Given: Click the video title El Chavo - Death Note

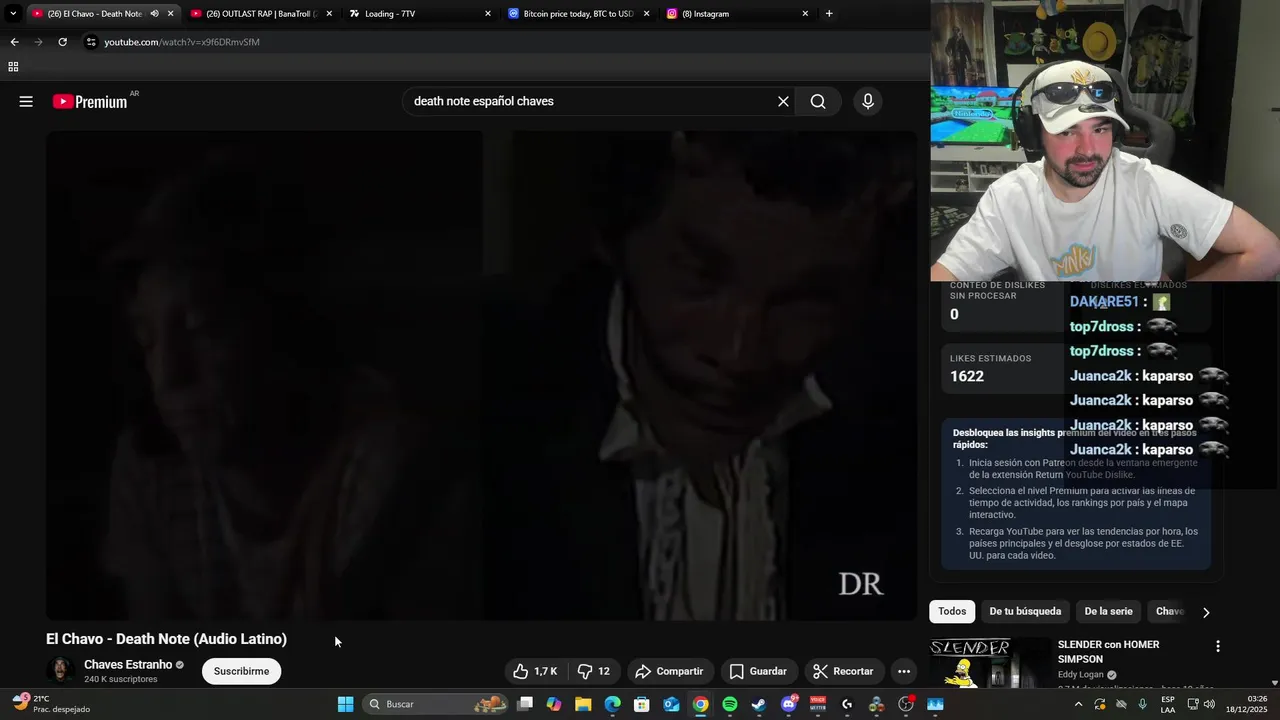Looking at the screenshot, I should pos(166,639).
